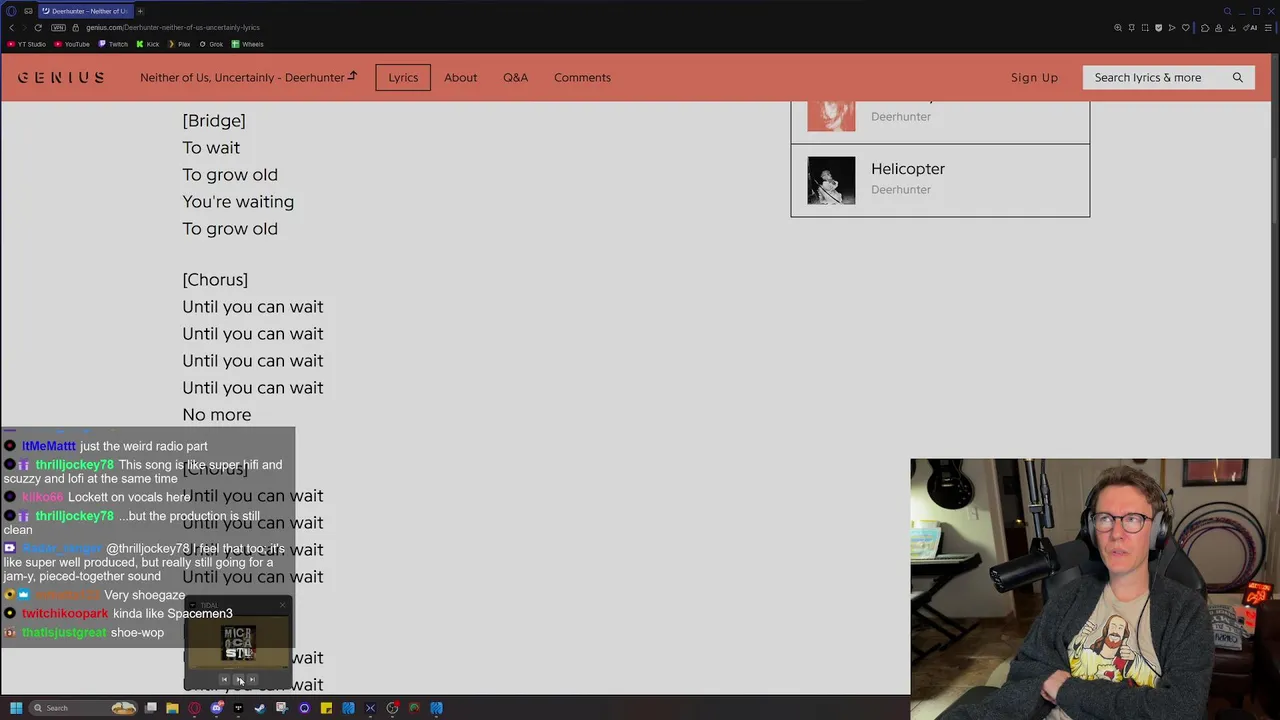Open the Plex bookmark
Image resolution: width=1280 pixels, height=720 pixels.
point(179,44)
